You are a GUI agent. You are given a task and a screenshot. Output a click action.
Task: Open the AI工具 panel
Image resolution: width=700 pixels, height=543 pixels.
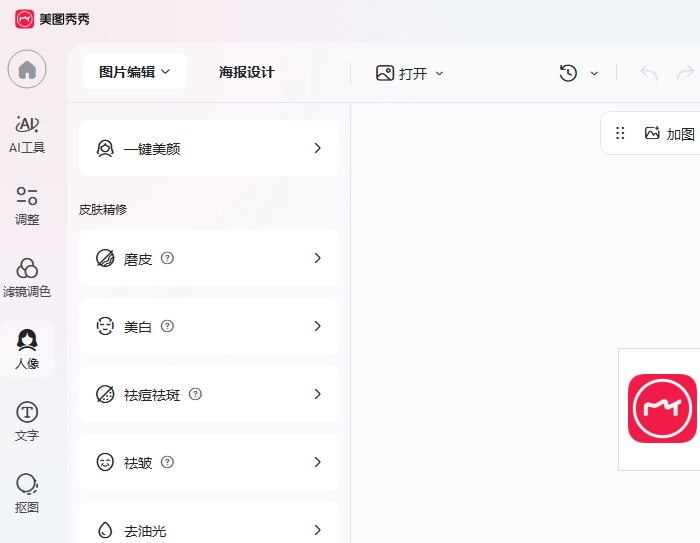pos(27,135)
